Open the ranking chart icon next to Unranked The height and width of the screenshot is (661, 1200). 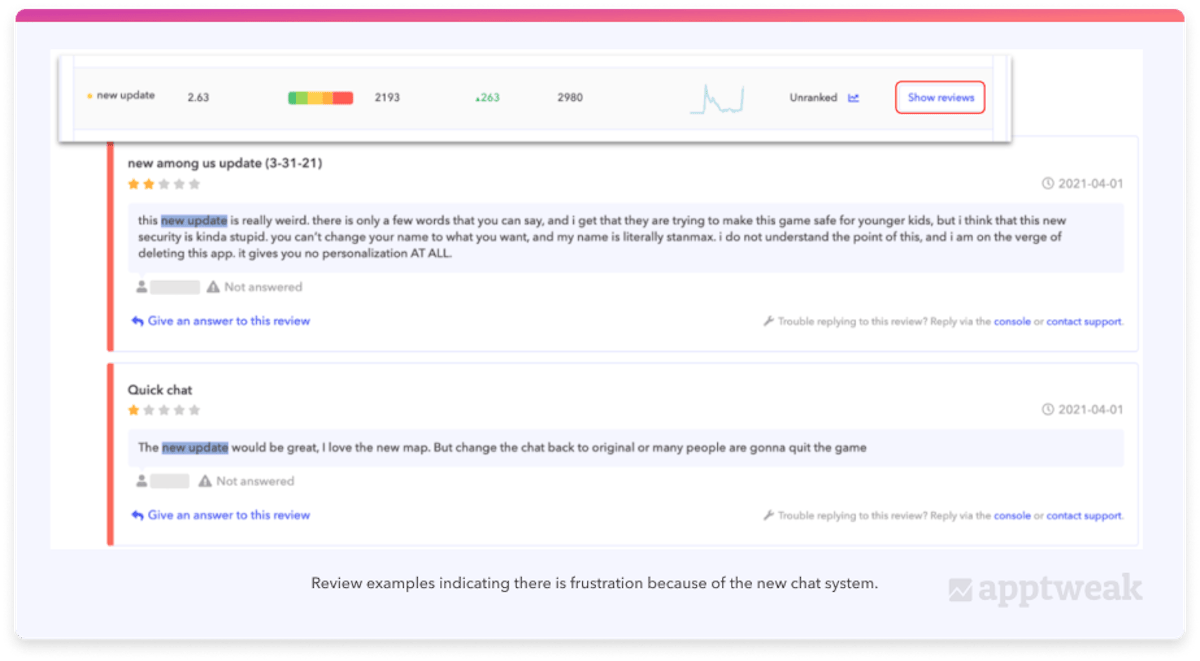pos(853,98)
